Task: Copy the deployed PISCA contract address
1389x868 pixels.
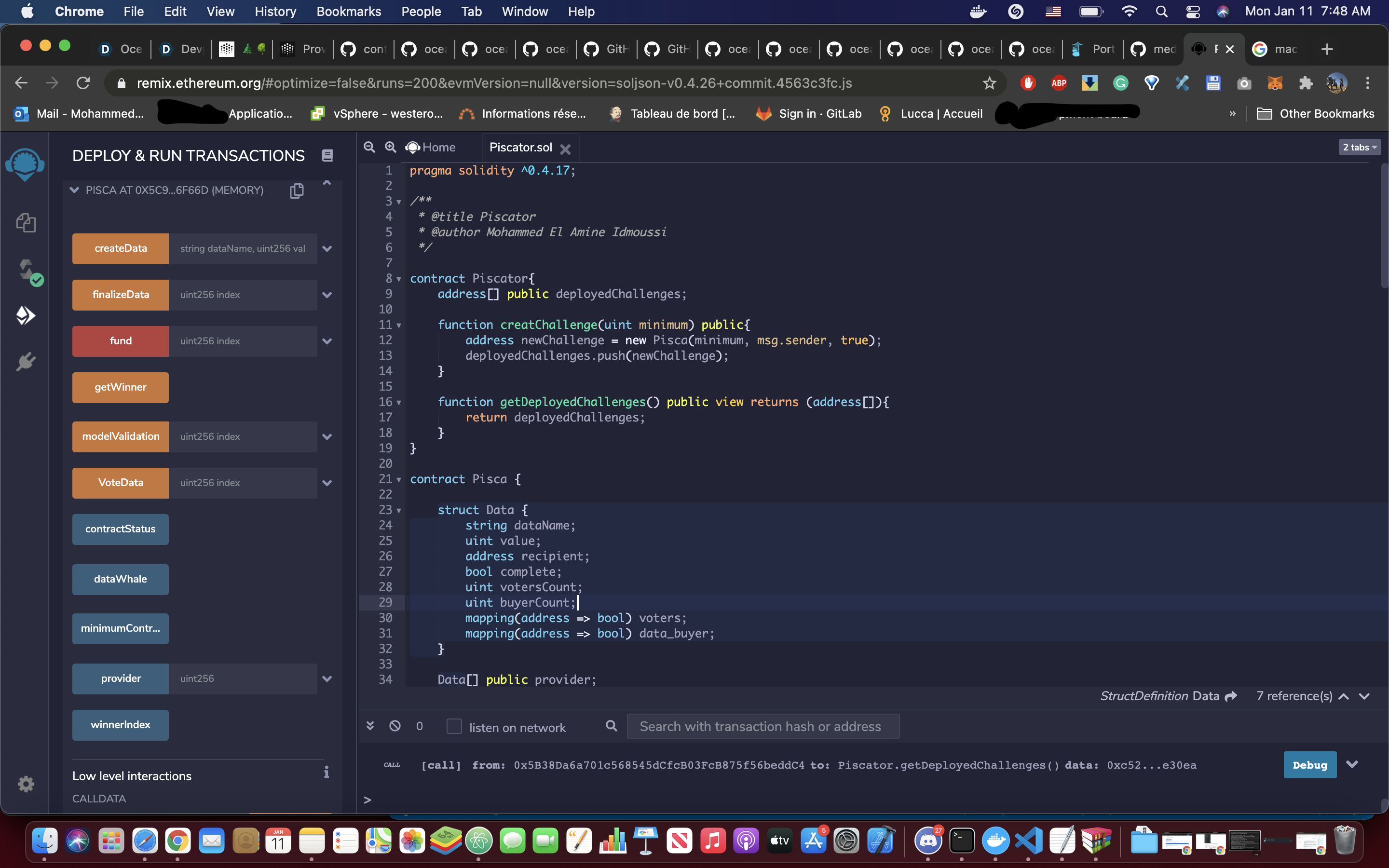Action: point(297,190)
